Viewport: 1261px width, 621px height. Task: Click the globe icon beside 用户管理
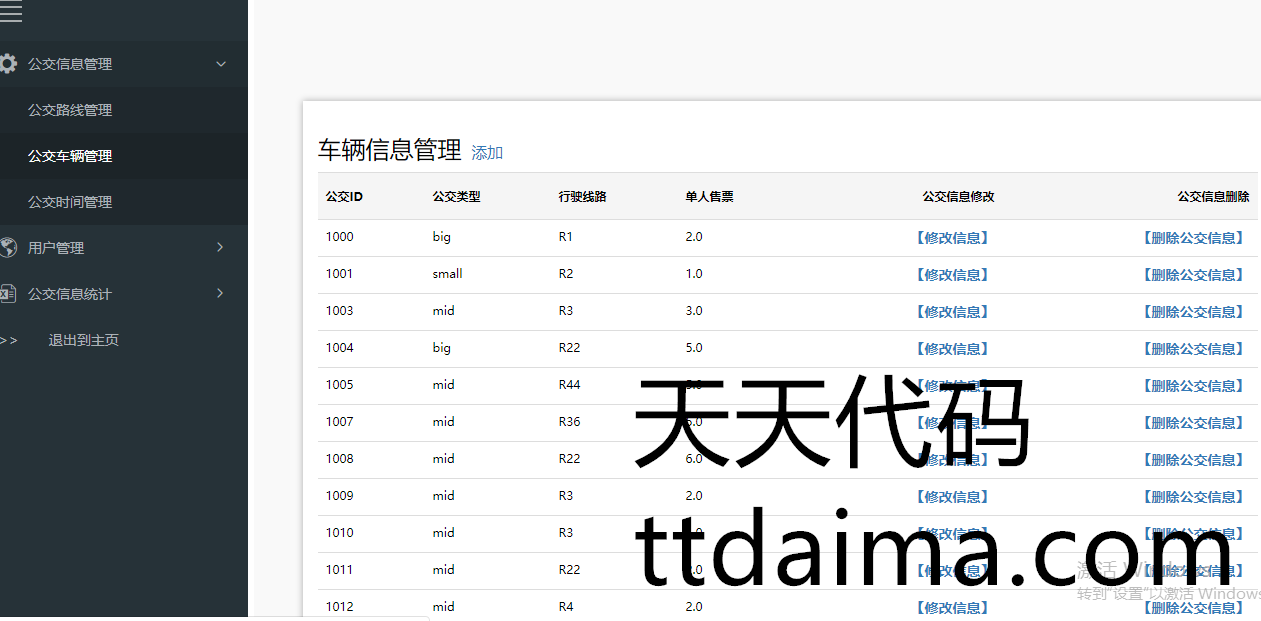pos(8,248)
